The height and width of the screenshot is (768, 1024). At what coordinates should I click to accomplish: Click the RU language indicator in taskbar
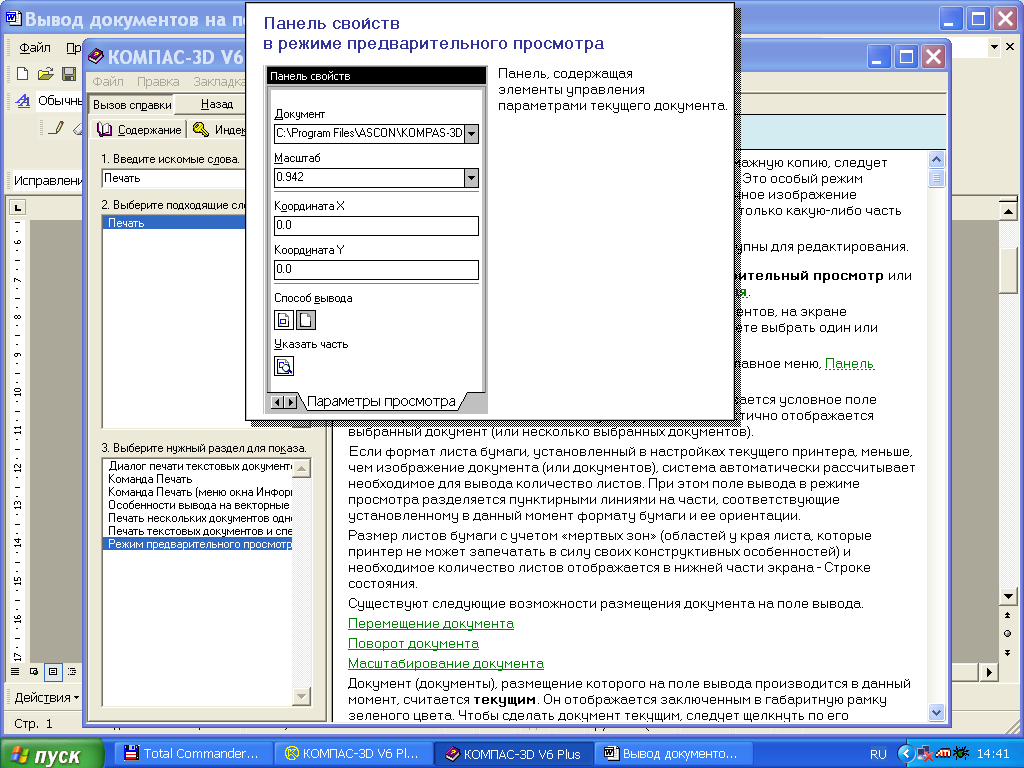coord(878,754)
